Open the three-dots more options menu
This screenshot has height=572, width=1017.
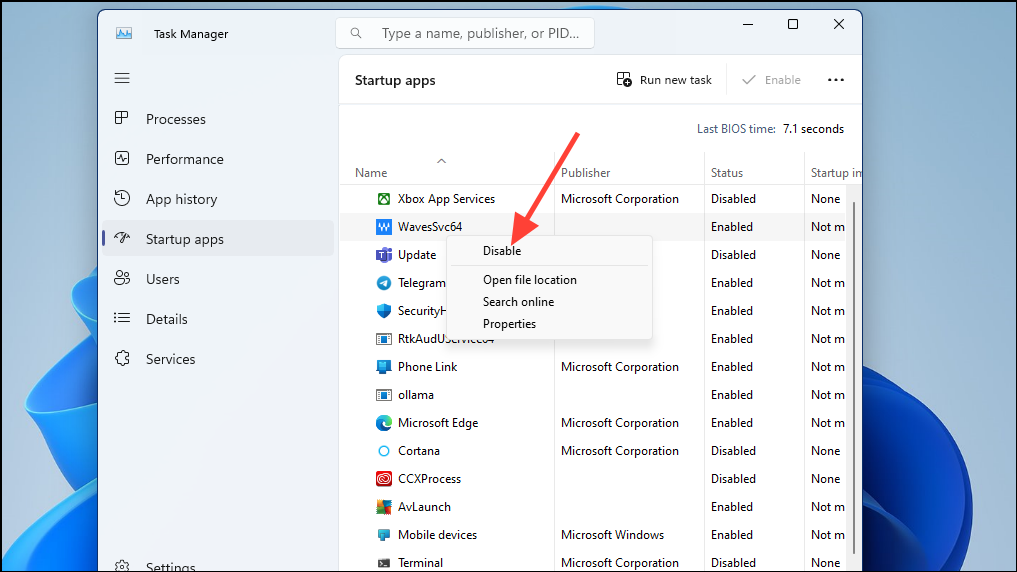tap(835, 80)
